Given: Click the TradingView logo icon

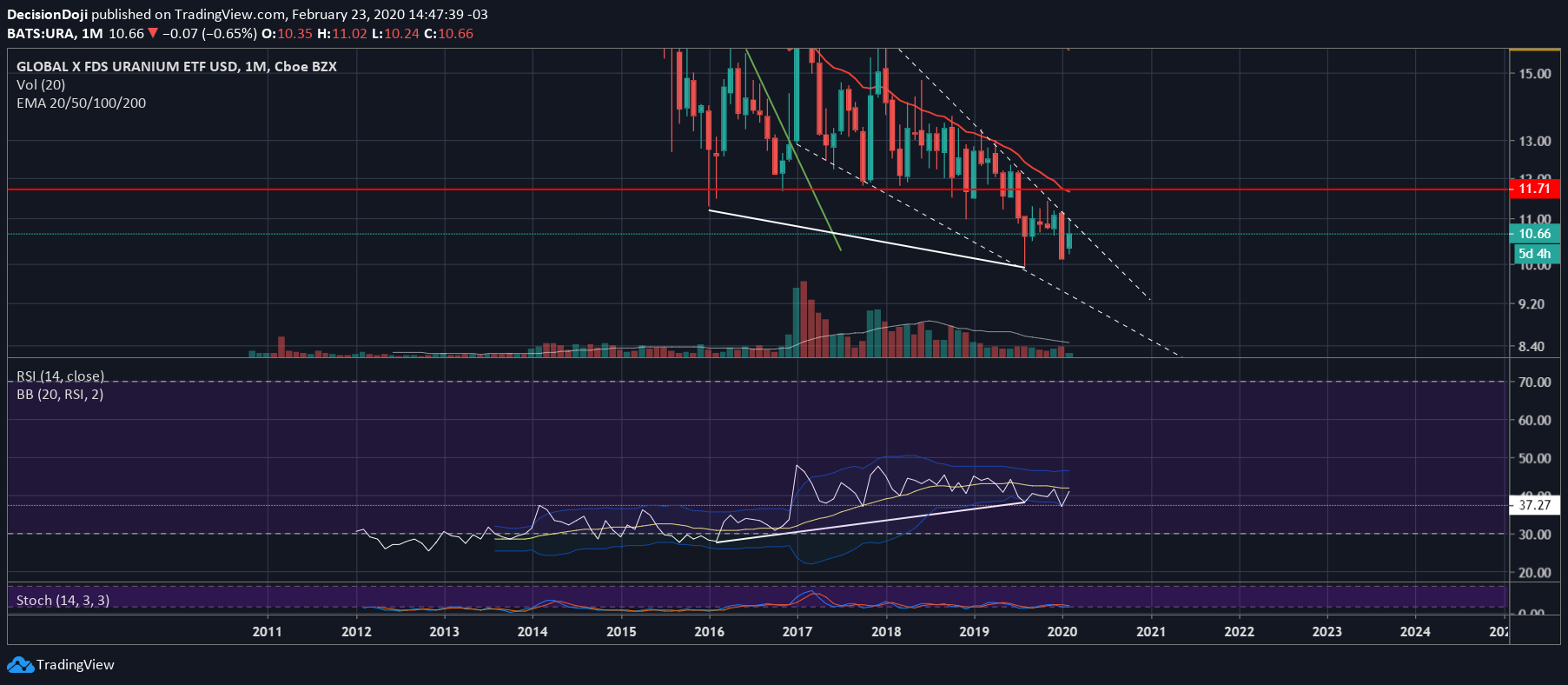Looking at the screenshot, I should pos(20,665).
